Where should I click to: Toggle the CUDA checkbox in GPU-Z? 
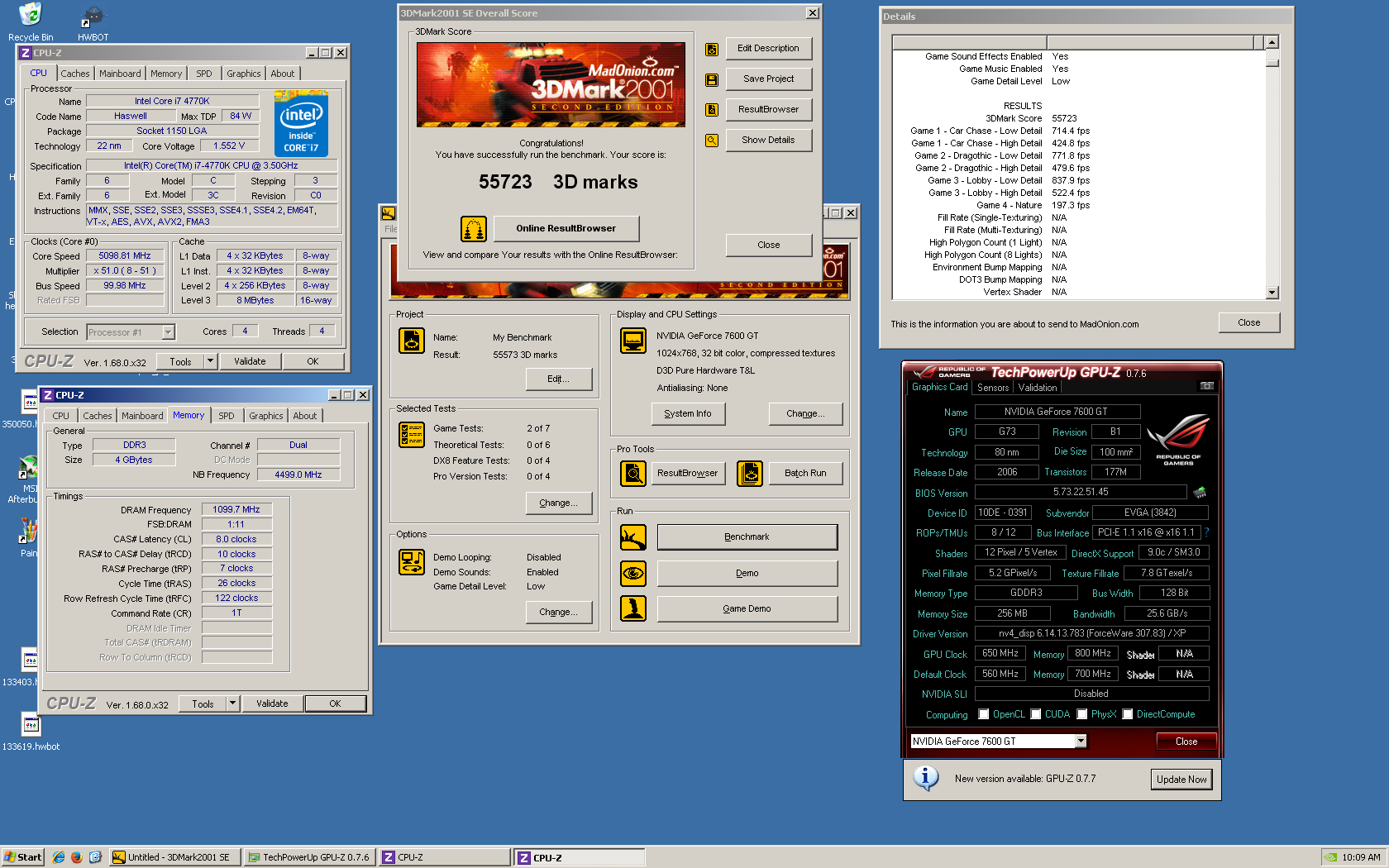1035,714
